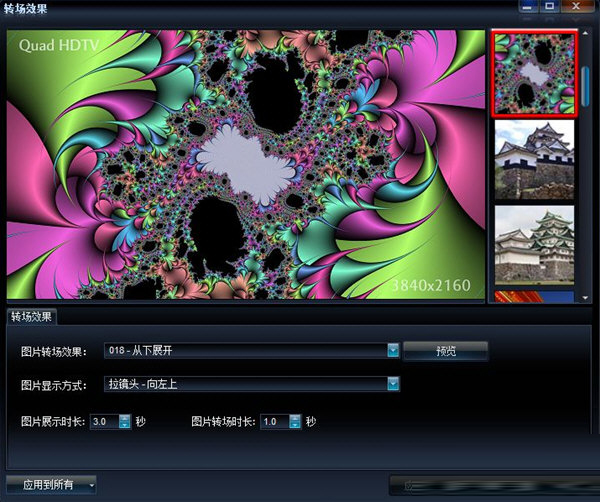This screenshot has height=502, width=600.
Task: Select the 转场效果 tab
Action: 32,317
